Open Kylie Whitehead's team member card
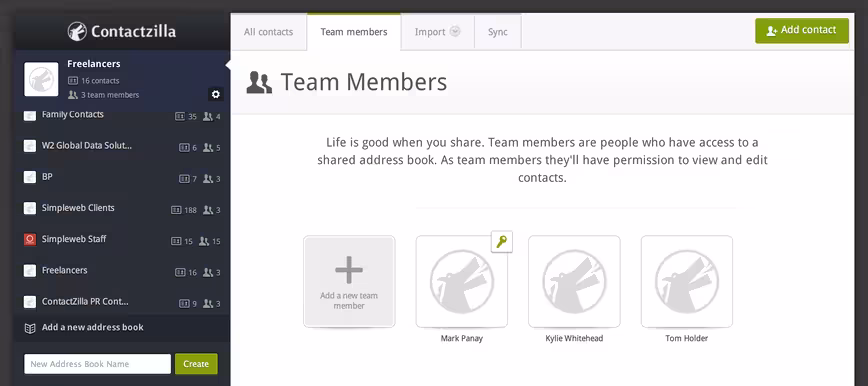The width and height of the screenshot is (868, 386). pos(574,281)
